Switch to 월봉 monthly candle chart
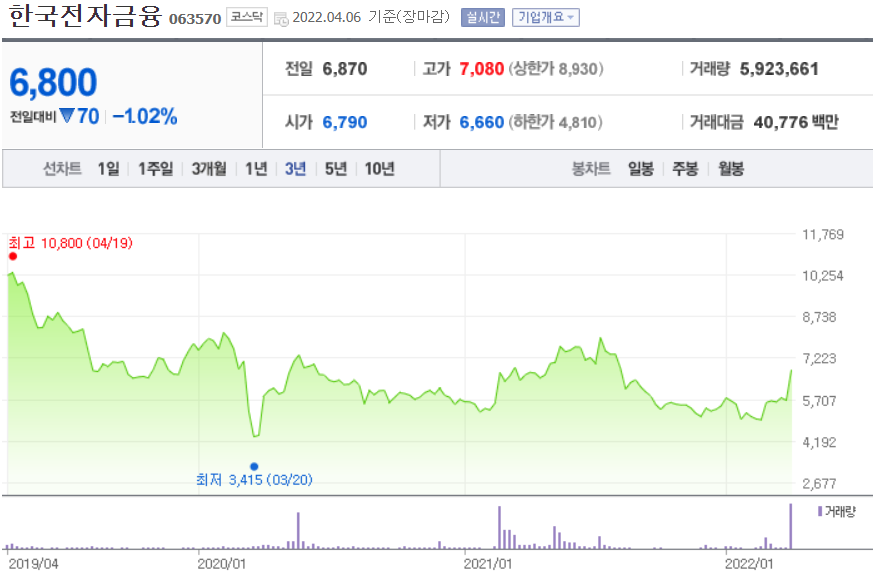Screen dimensions: 873x583 coord(731,168)
